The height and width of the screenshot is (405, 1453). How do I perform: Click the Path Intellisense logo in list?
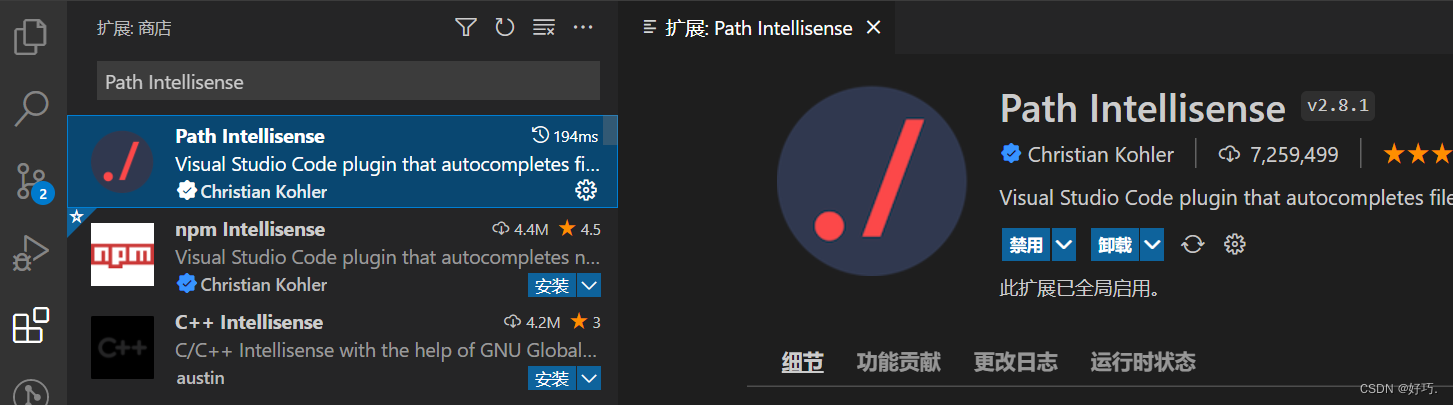coord(122,161)
